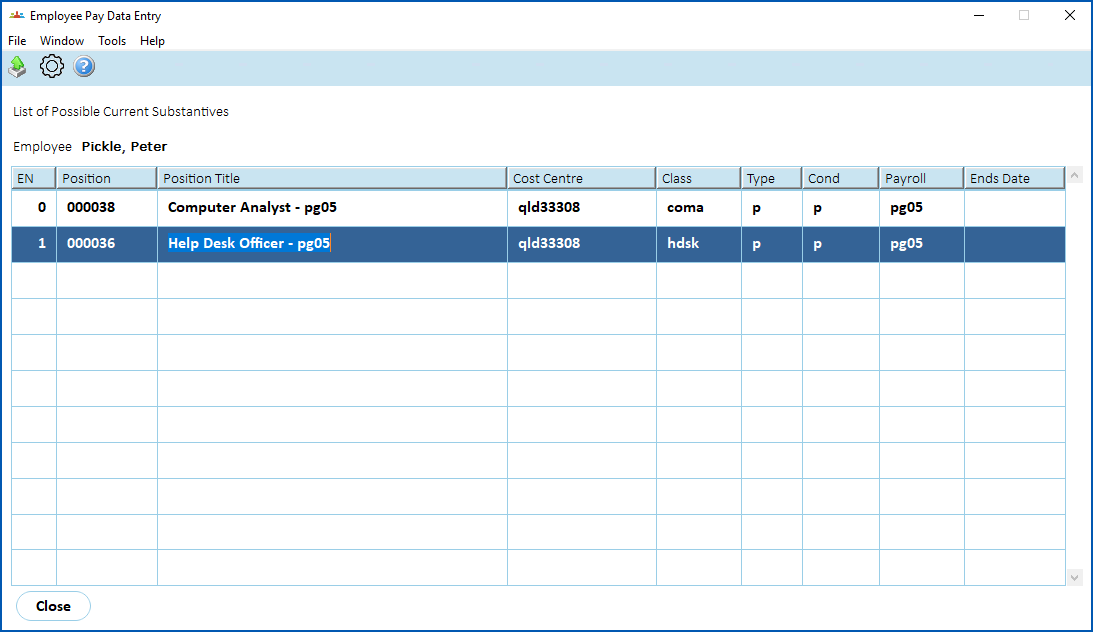Click the Help Desk Officer - pg05 field

pyautogui.click(x=333, y=244)
